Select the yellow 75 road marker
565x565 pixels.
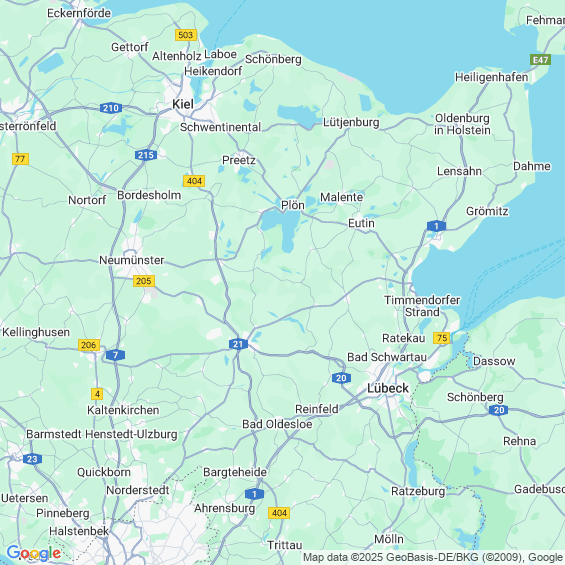442,338
